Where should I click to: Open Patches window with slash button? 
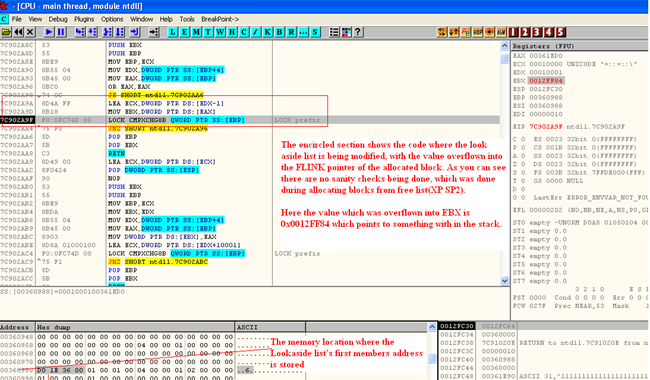pos(256,32)
